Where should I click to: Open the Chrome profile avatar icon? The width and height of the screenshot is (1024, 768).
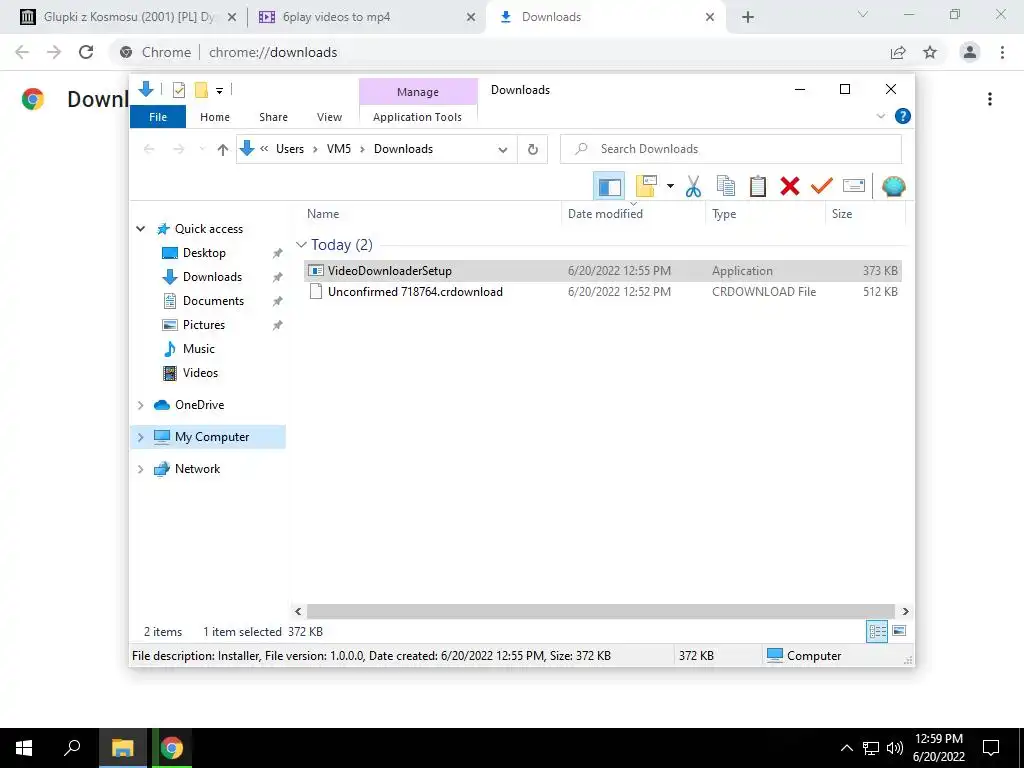pyautogui.click(x=969, y=52)
